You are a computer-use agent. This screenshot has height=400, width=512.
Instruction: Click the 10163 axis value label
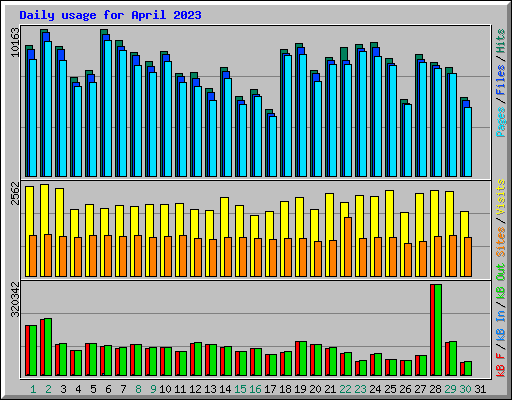(15, 42)
